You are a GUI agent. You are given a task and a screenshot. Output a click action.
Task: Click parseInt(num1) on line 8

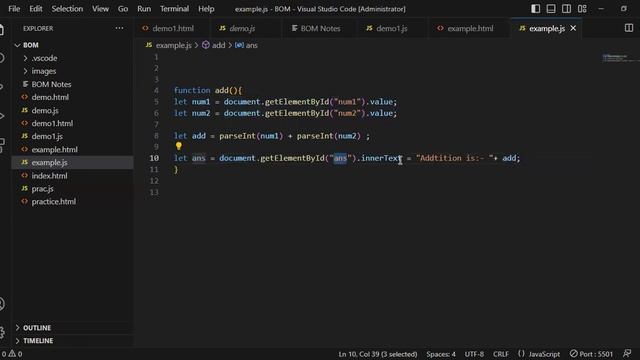[x=251, y=136]
